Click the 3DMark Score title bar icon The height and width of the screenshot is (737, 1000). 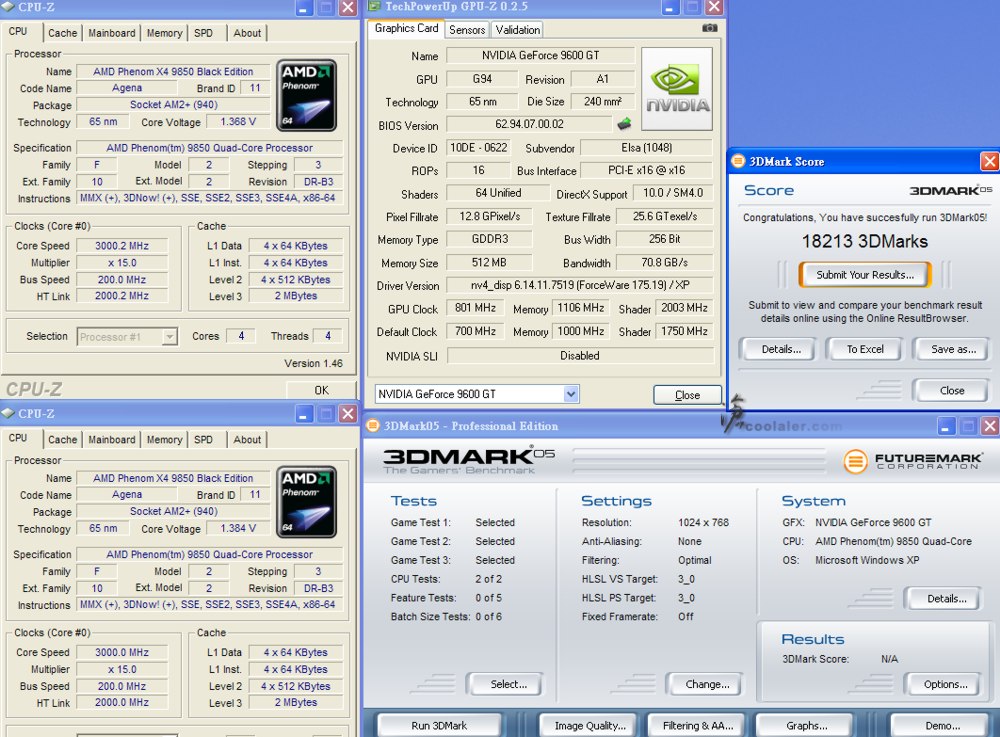(x=738, y=161)
